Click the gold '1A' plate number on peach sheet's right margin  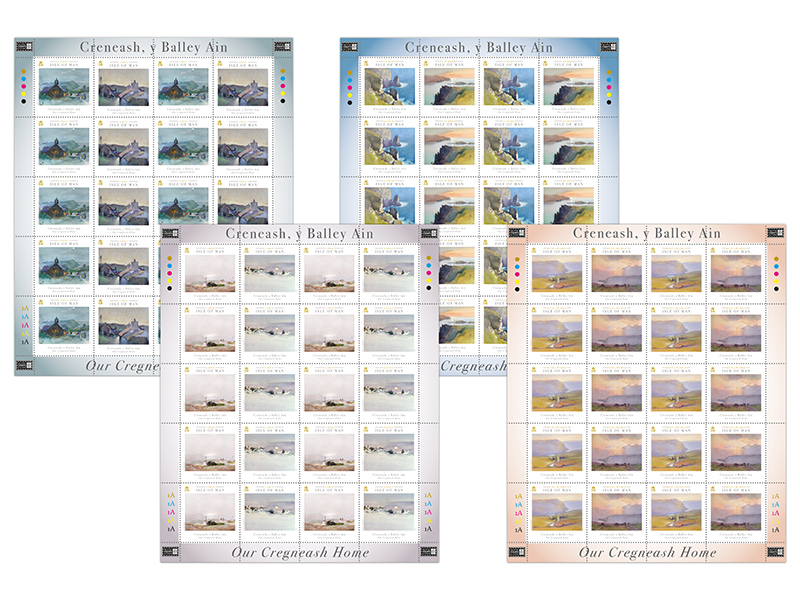(x=776, y=496)
